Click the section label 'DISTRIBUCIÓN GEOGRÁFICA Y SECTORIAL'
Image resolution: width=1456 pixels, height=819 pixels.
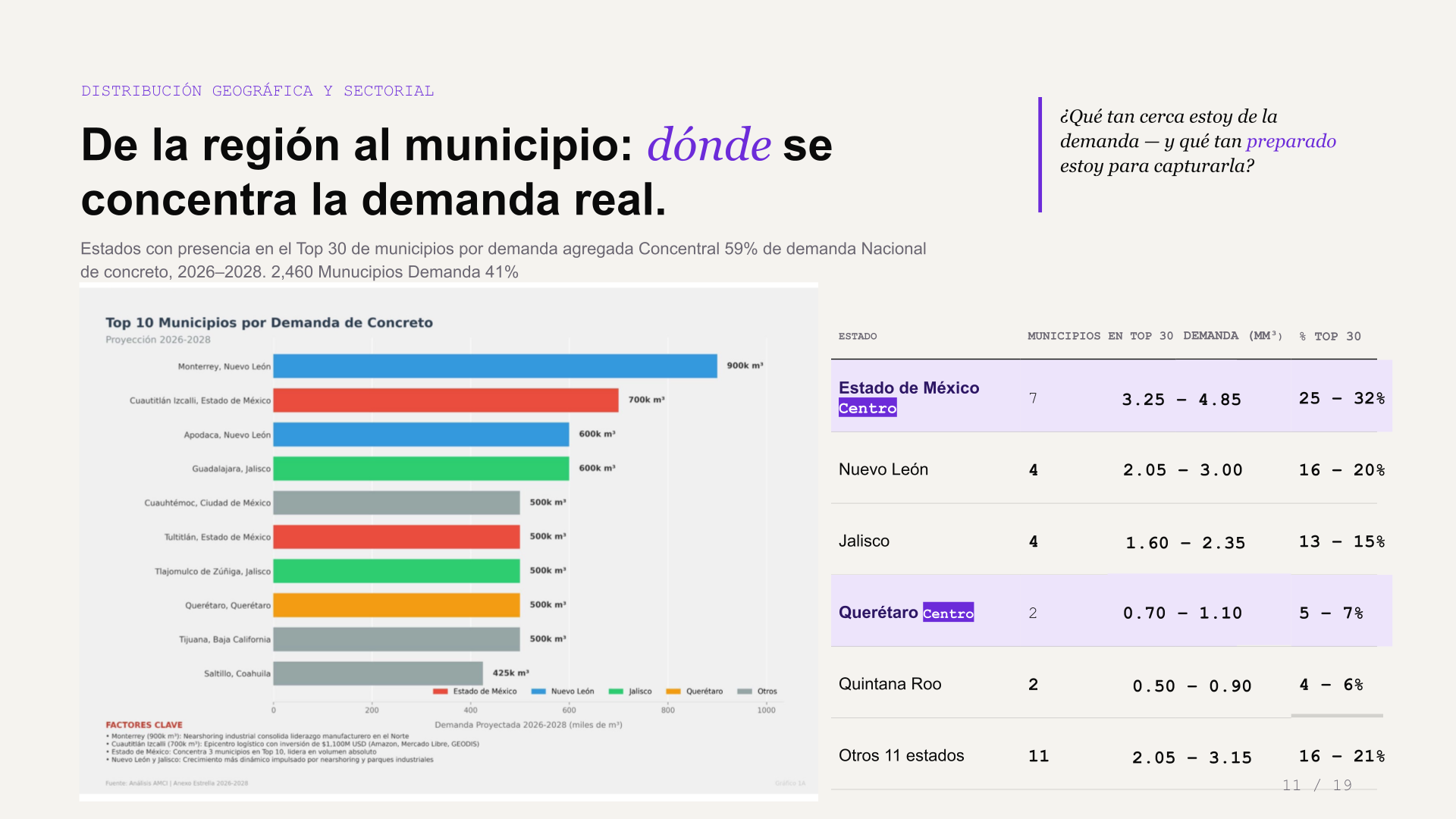(258, 91)
